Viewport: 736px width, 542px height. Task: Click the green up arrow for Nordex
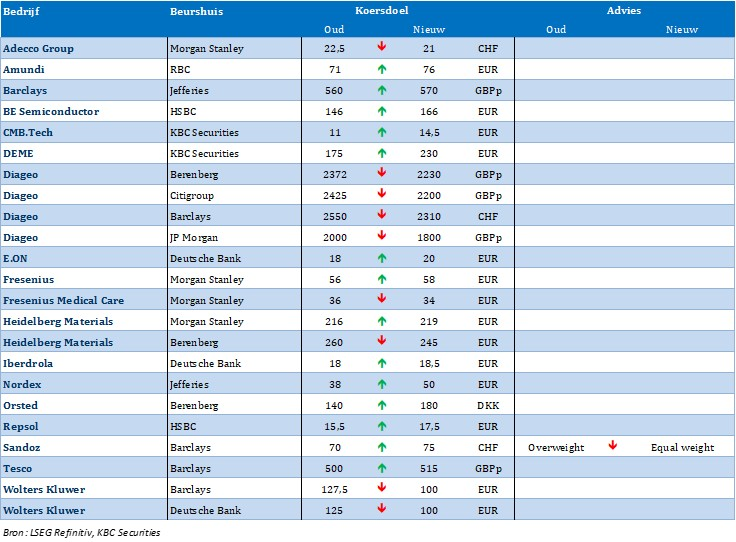point(382,384)
